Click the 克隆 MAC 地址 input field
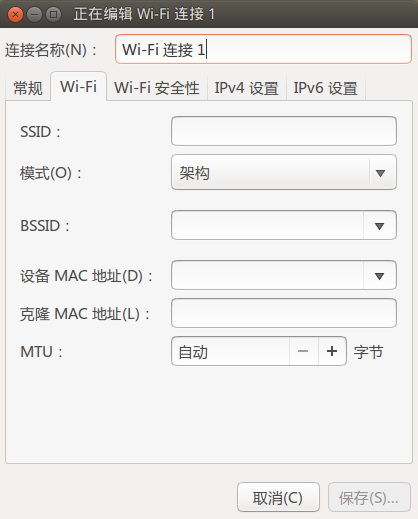This screenshot has height=519, width=418. tap(284, 313)
